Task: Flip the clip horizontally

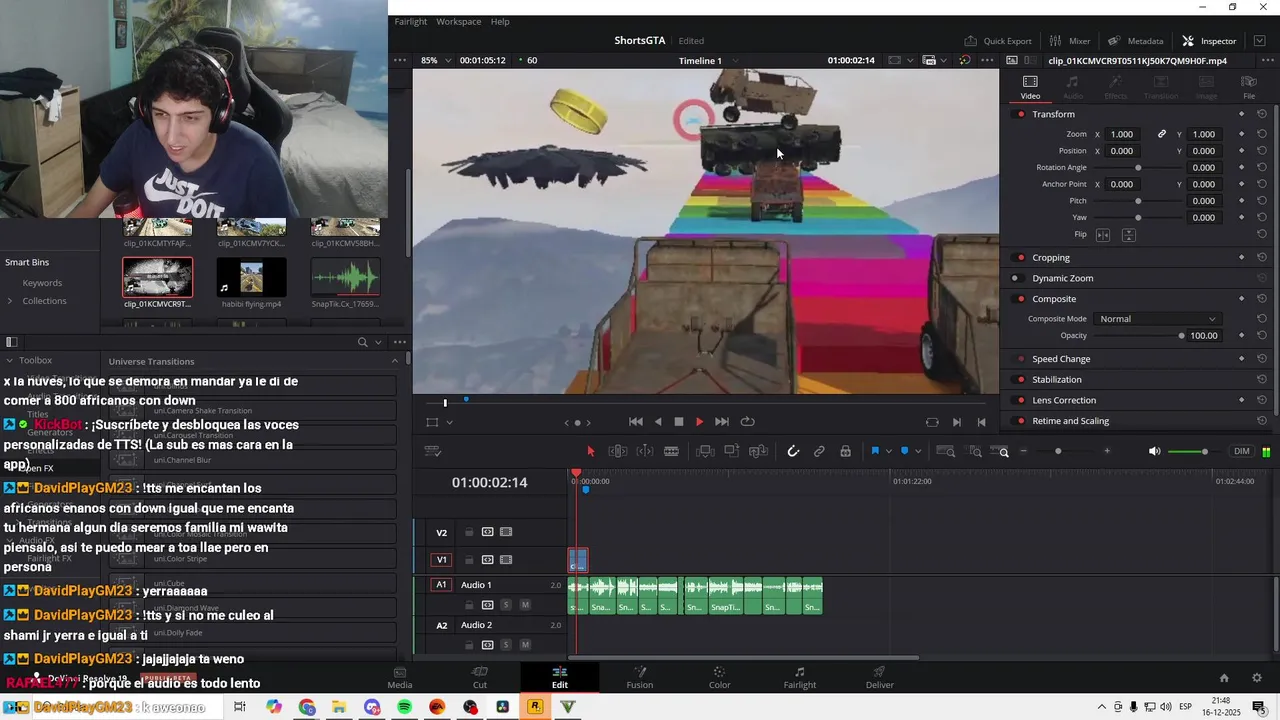Action: (x=1103, y=235)
